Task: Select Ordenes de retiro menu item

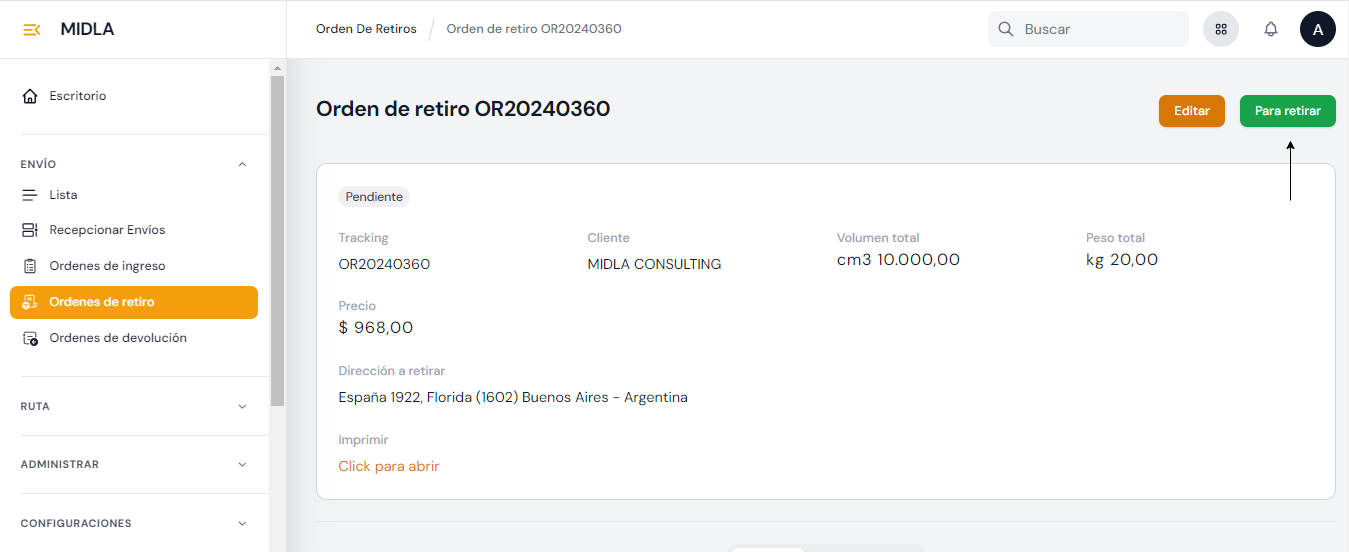Action: (134, 302)
